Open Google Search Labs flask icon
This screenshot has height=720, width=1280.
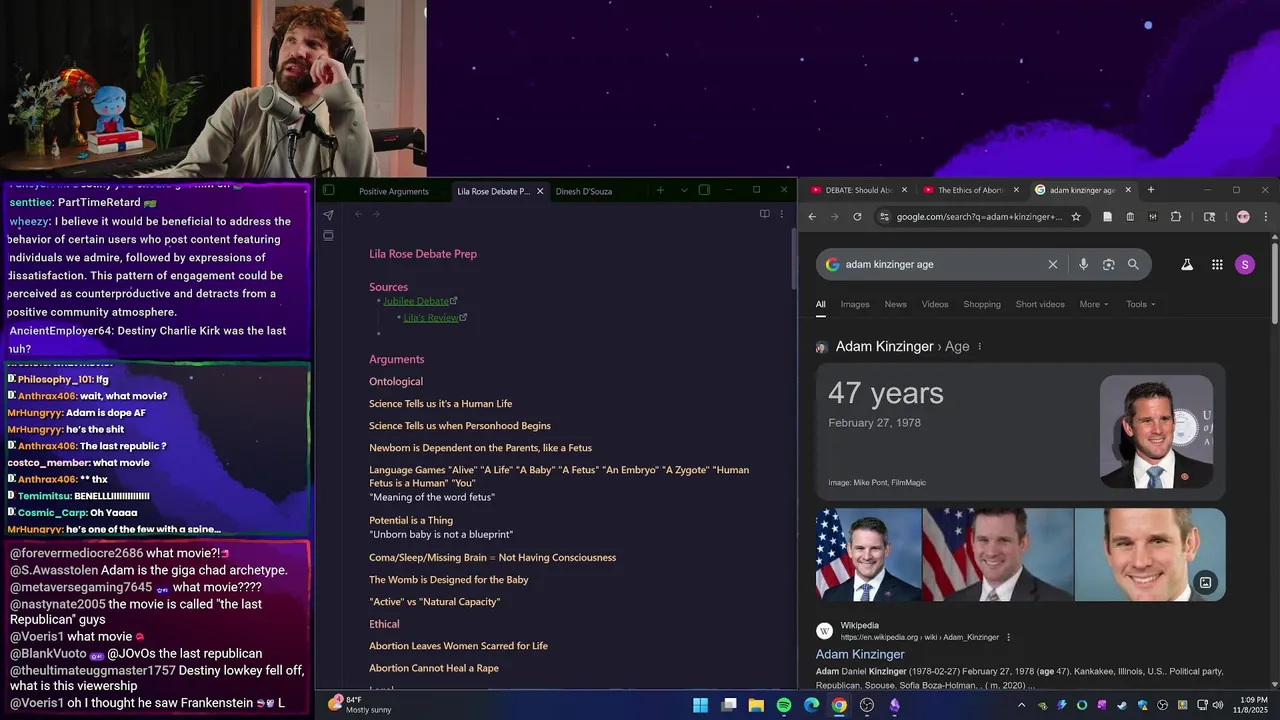click(x=1187, y=264)
